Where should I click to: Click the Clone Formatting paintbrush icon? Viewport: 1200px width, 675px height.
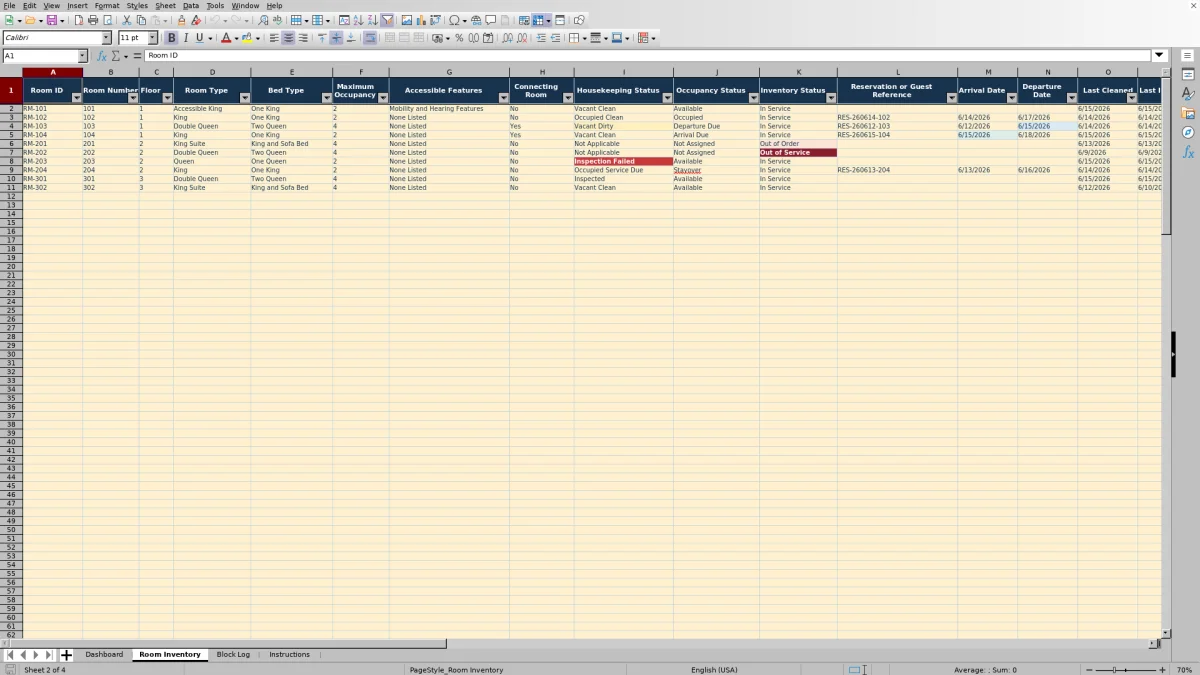coord(181,20)
